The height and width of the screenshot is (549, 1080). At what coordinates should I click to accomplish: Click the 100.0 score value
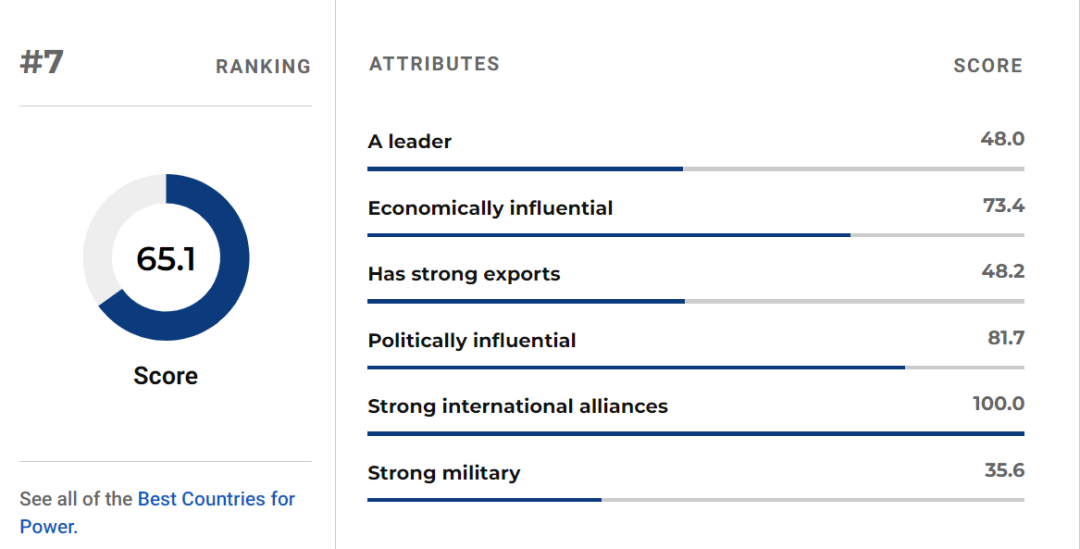pyautogui.click(x=998, y=404)
